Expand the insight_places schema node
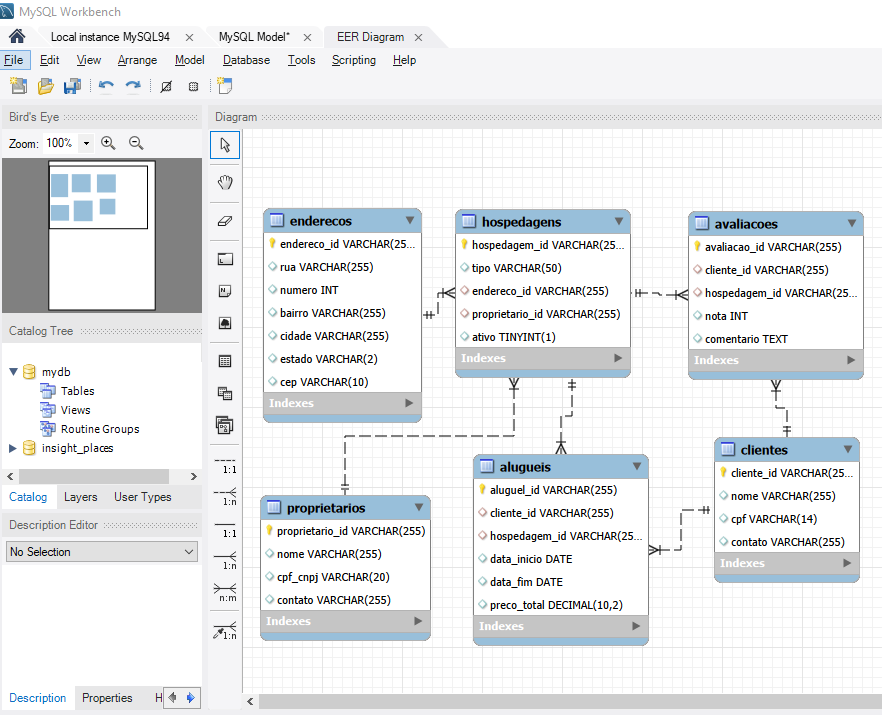This screenshot has width=882, height=715. pyautogui.click(x=13, y=448)
